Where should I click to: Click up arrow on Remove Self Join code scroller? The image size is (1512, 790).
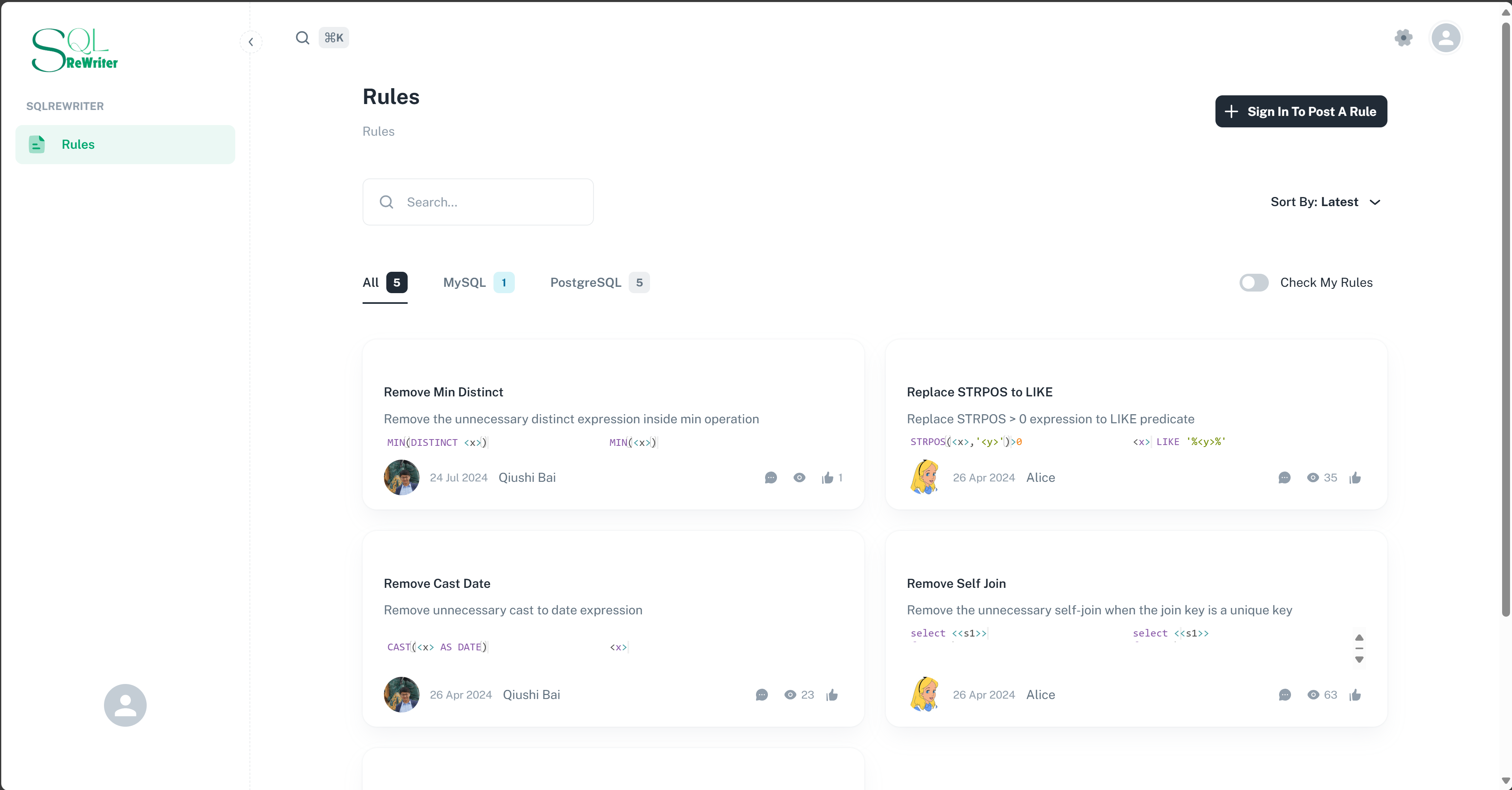(x=1359, y=637)
